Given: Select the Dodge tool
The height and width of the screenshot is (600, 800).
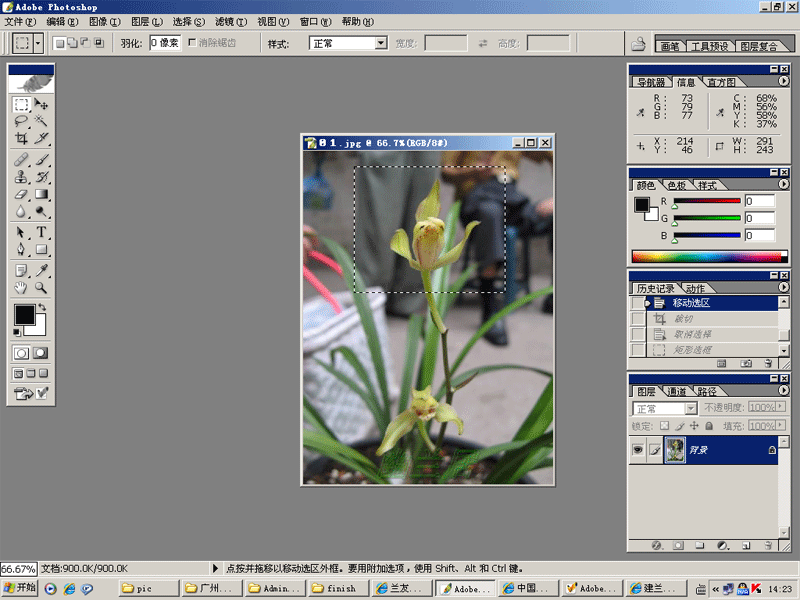Looking at the screenshot, I should click(41, 211).
